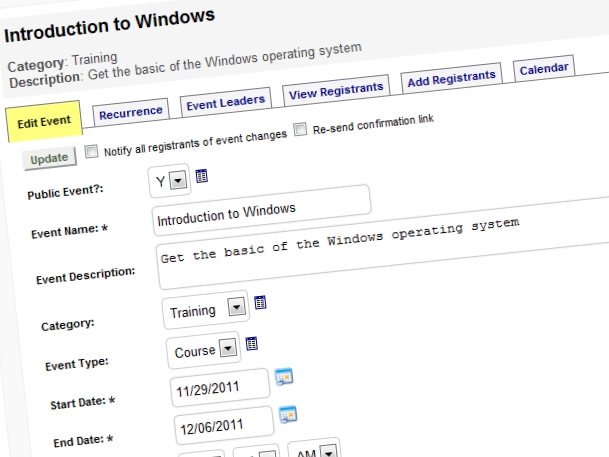Select the Edit Event tab
Screen dimensions: 609x457
44,122
